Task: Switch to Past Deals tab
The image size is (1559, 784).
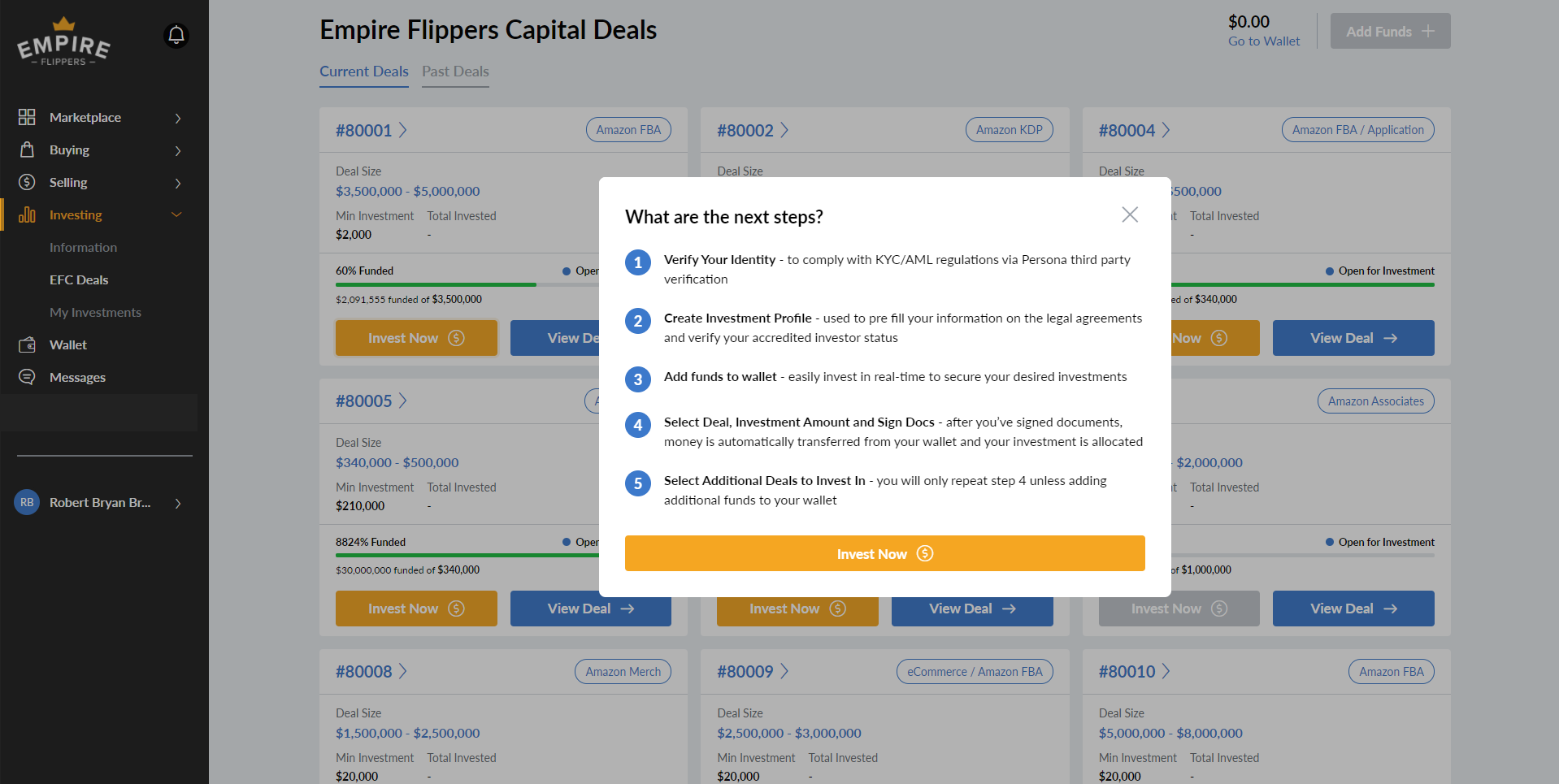Action: coord(455,71)
